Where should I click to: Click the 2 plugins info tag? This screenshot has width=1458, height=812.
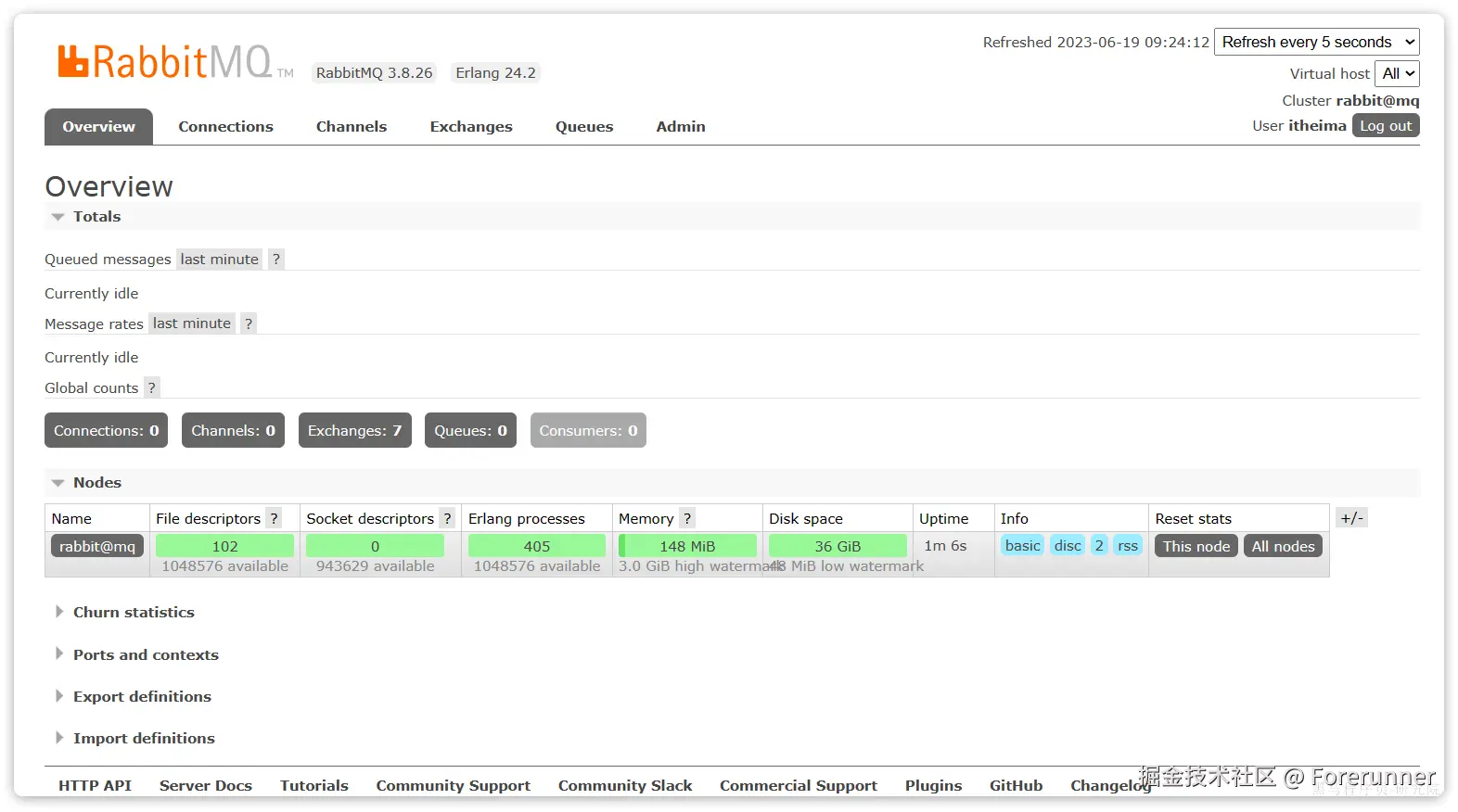tap(1099, 545)
